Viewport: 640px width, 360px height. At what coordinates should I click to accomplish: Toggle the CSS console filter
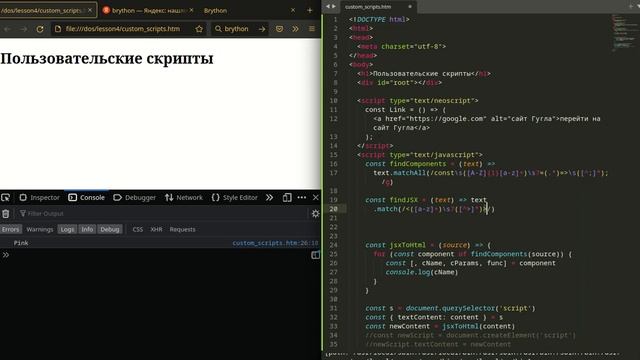138,229
